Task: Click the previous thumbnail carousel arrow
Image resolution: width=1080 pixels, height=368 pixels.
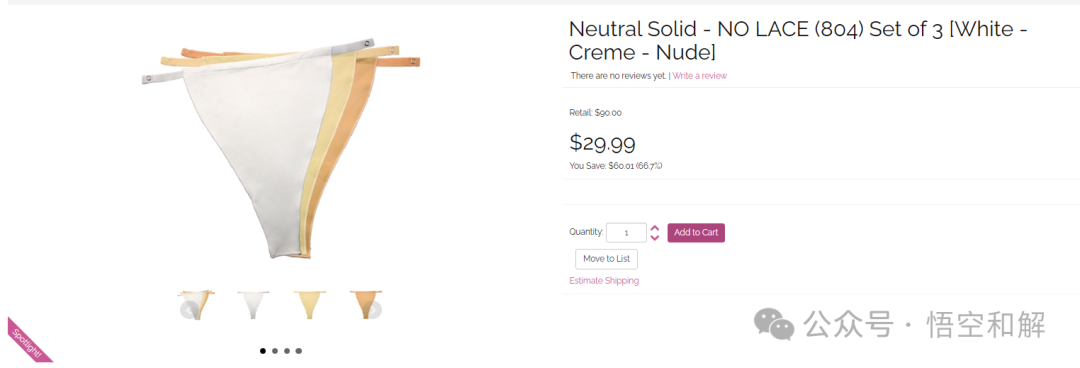Action: point(190,310)
